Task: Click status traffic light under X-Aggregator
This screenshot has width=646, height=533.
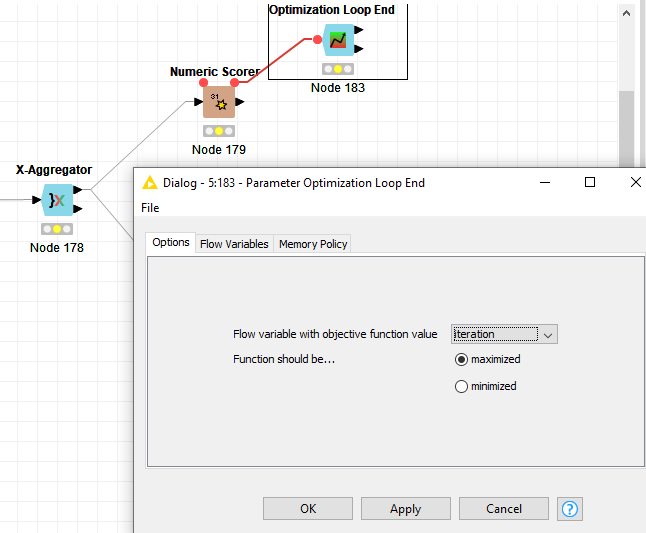Action: [x=57, y=229]
